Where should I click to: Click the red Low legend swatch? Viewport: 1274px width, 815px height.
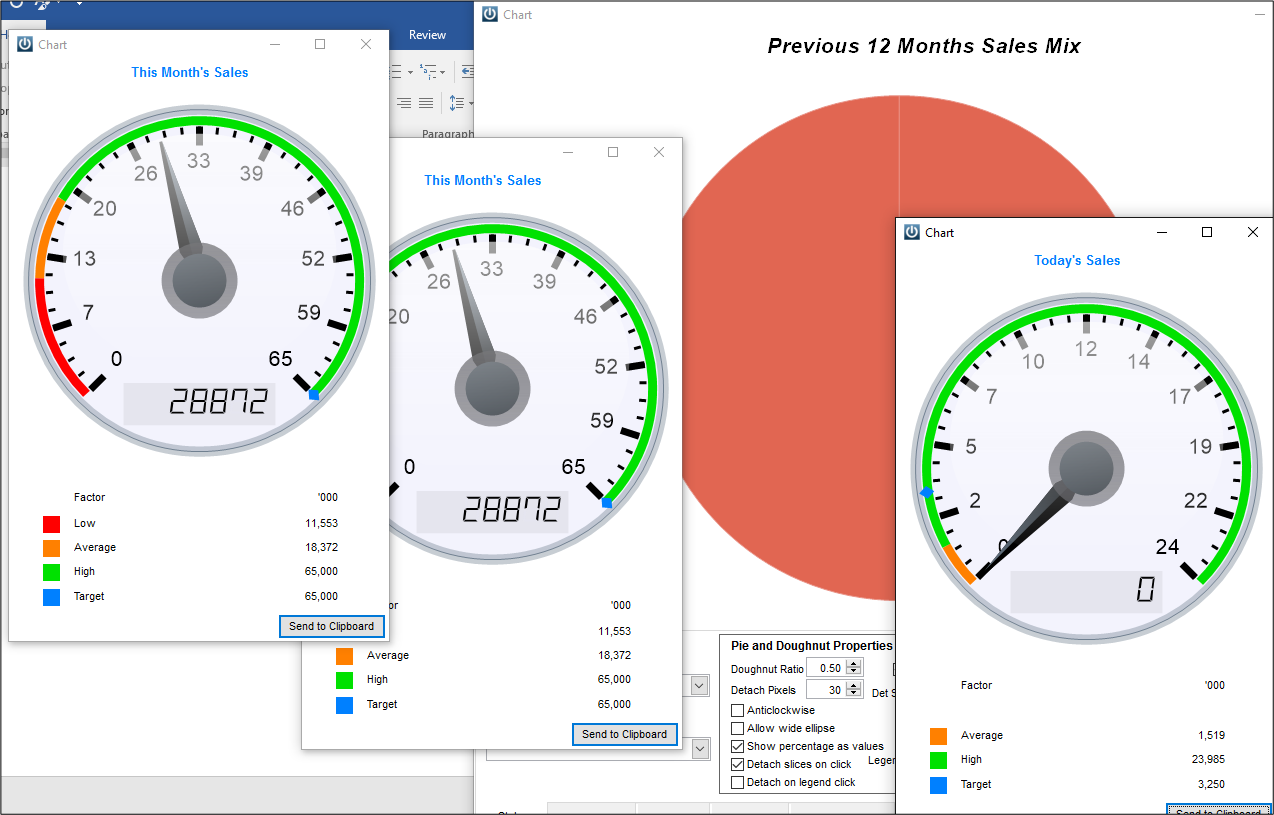[x=52, y=523]
